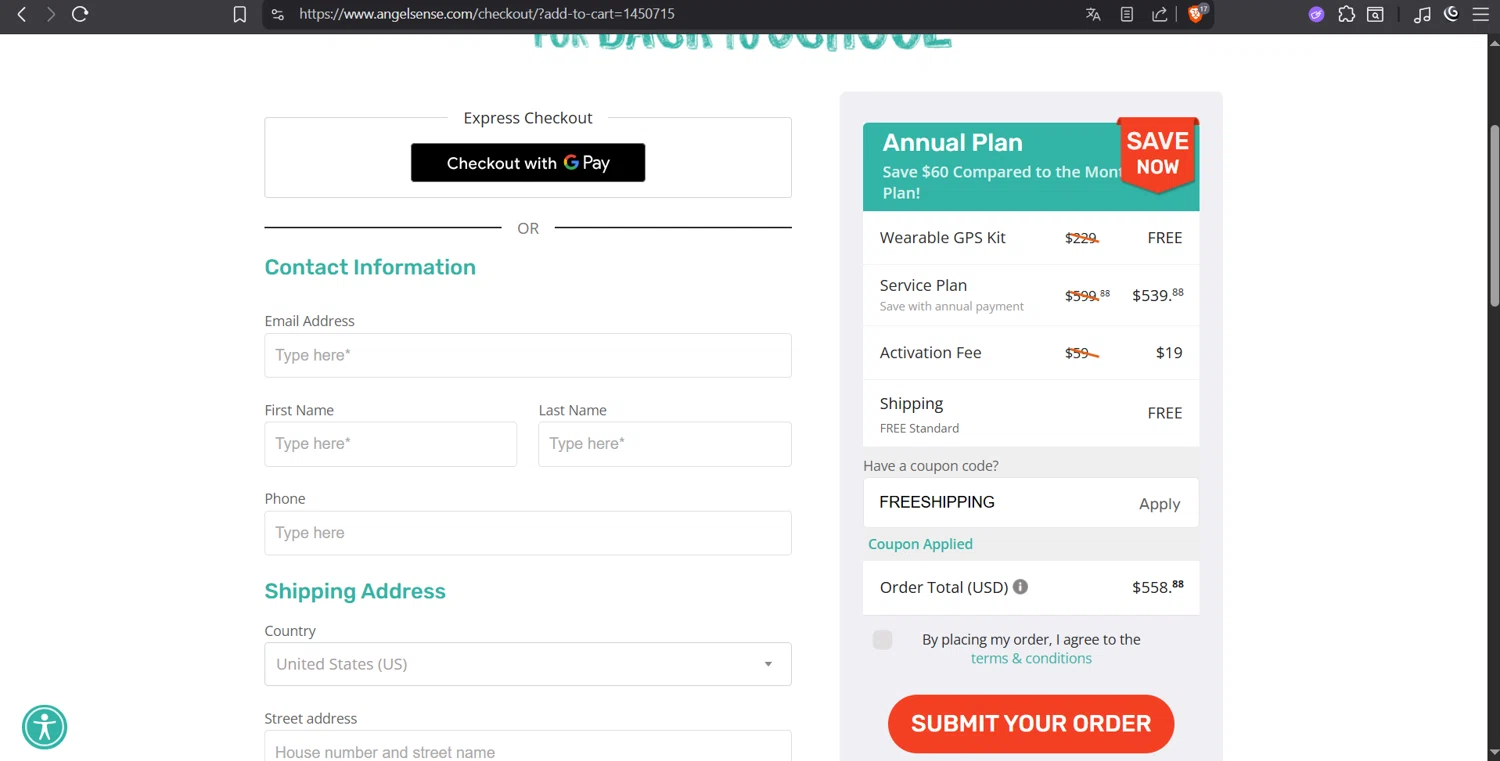Click the 'FREE Standard' shipping text
The image size is (1500, 761).
click(x=919, y=428)
